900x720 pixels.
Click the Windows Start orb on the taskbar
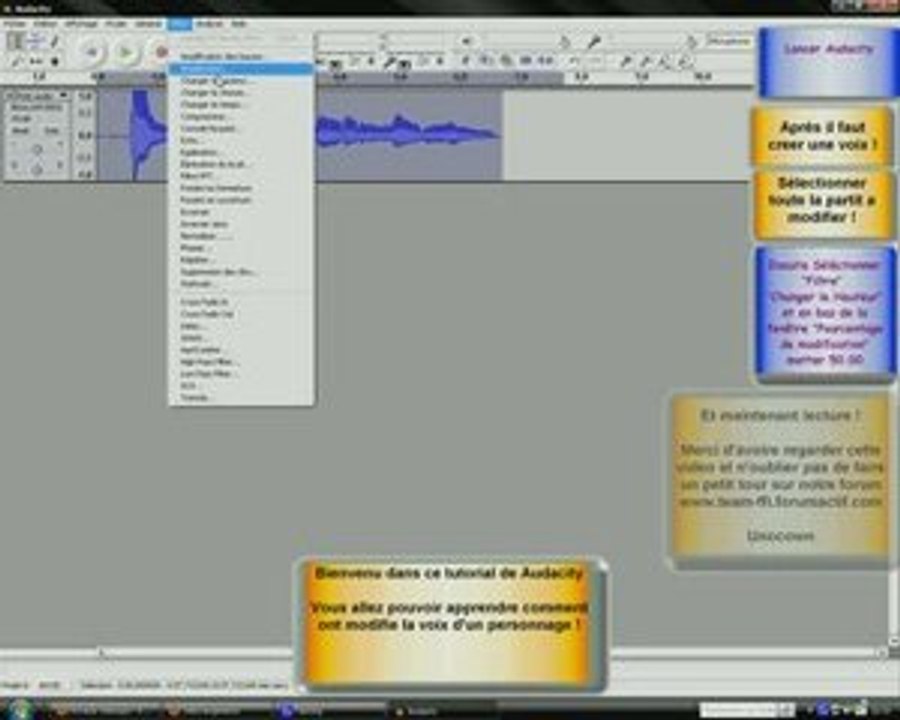[x=20, y=709]
